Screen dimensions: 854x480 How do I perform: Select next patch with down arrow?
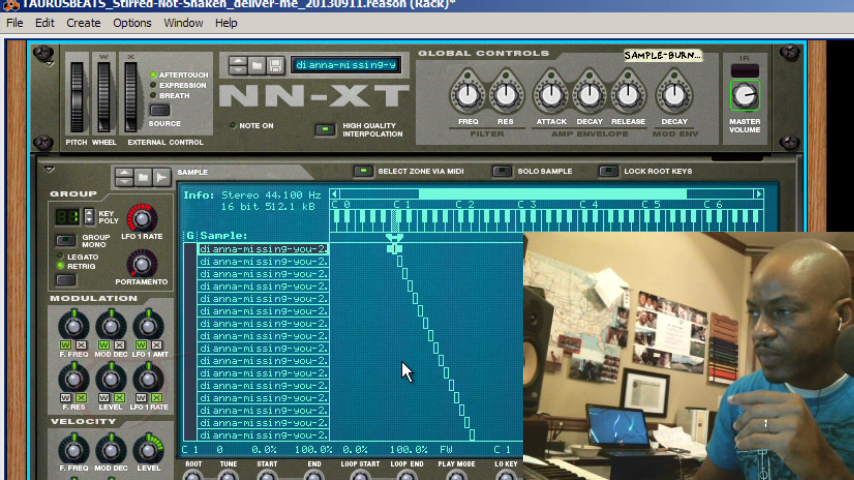point(238,70)
